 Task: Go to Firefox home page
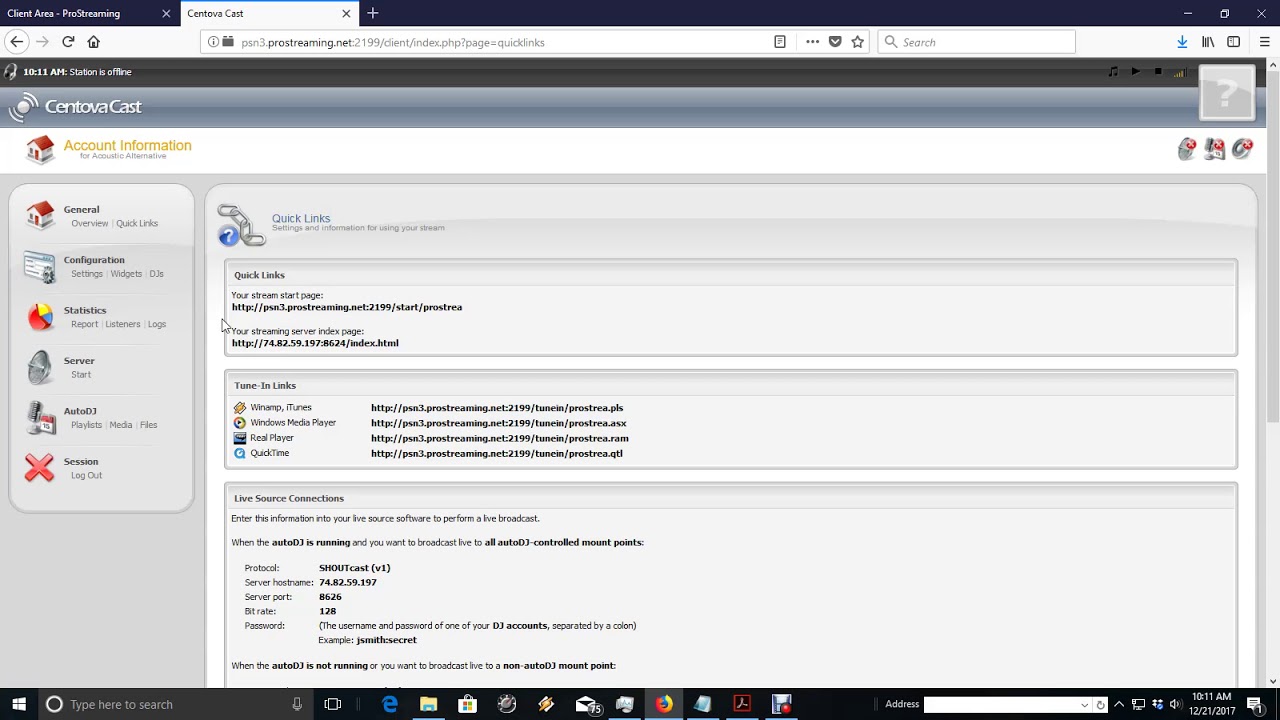click(94, 42)
